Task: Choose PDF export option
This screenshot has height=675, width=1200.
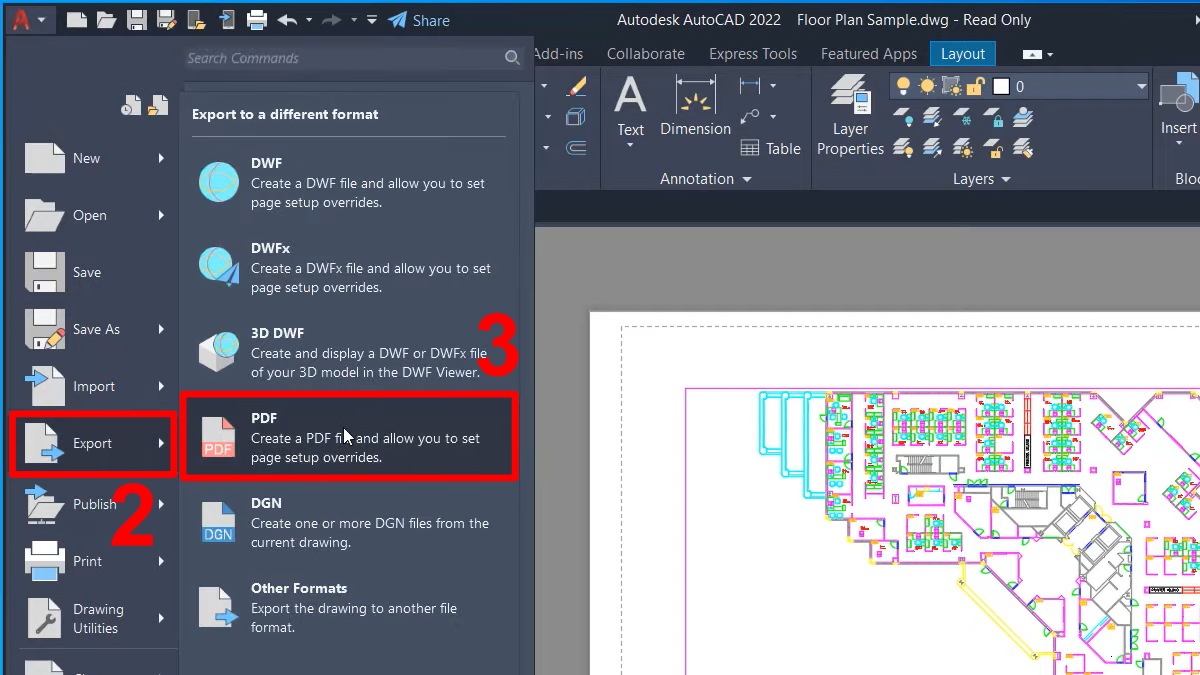Action: point(350,437)
